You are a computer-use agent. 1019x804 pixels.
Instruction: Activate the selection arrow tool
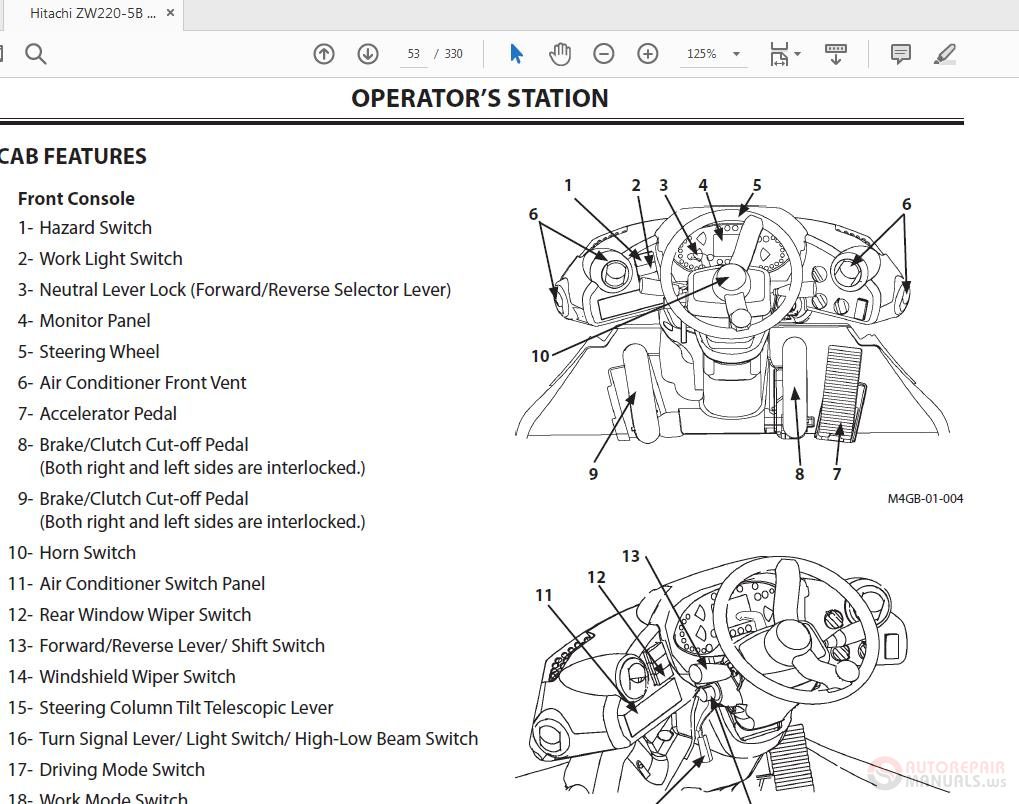517,54
